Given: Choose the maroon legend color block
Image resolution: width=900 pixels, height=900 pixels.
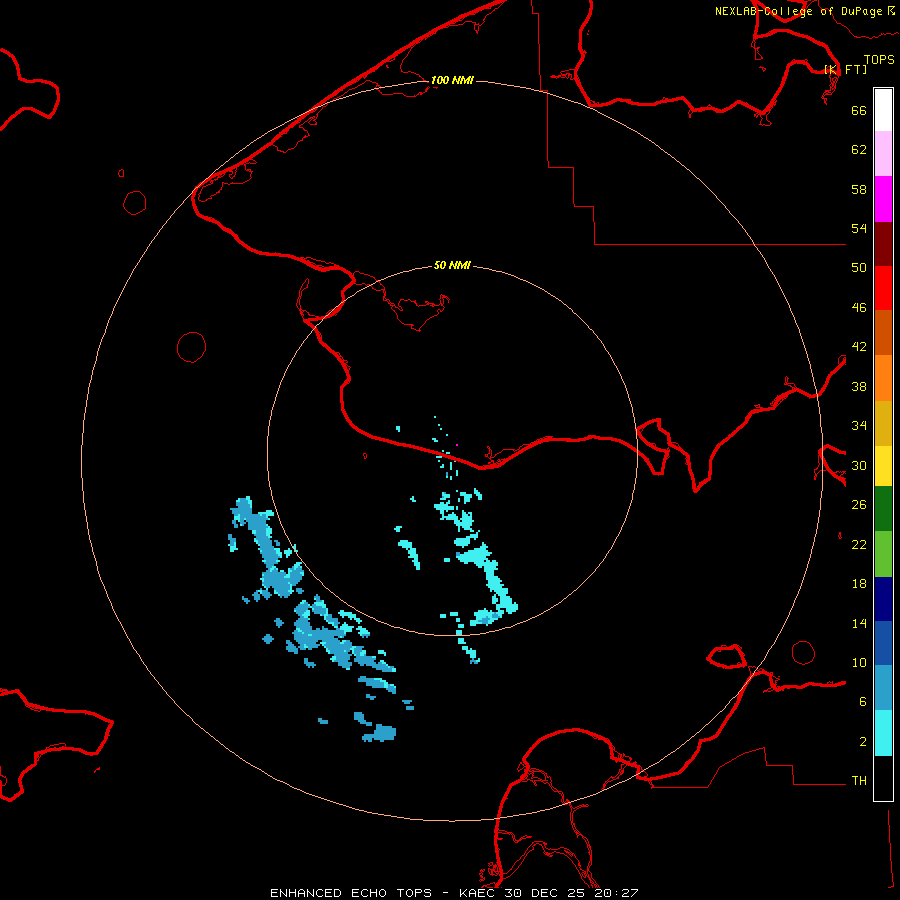Looking at the screenshot, I should pyautogui.click(x=883, y=244).
